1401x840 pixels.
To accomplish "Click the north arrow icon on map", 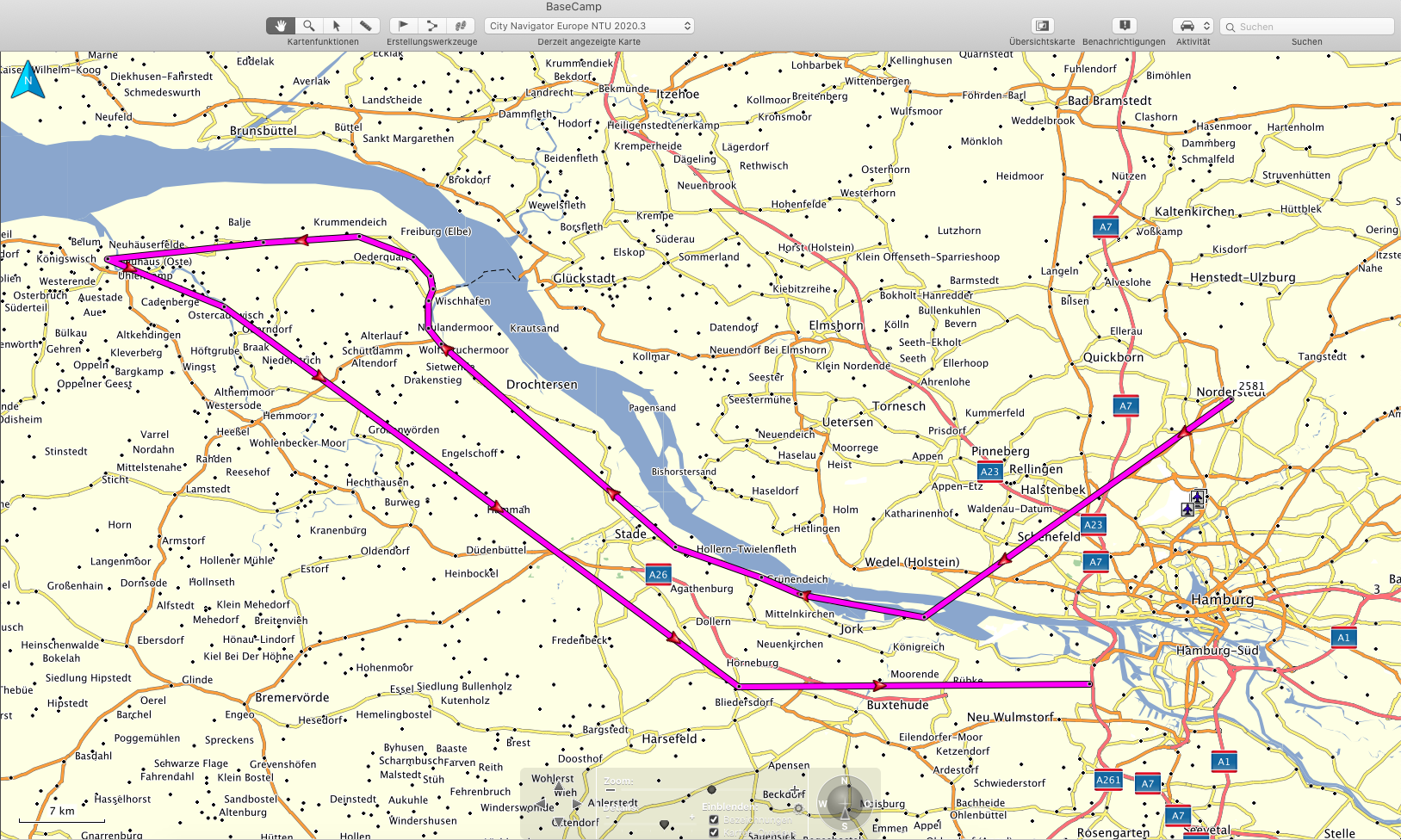I will point(28,79).
